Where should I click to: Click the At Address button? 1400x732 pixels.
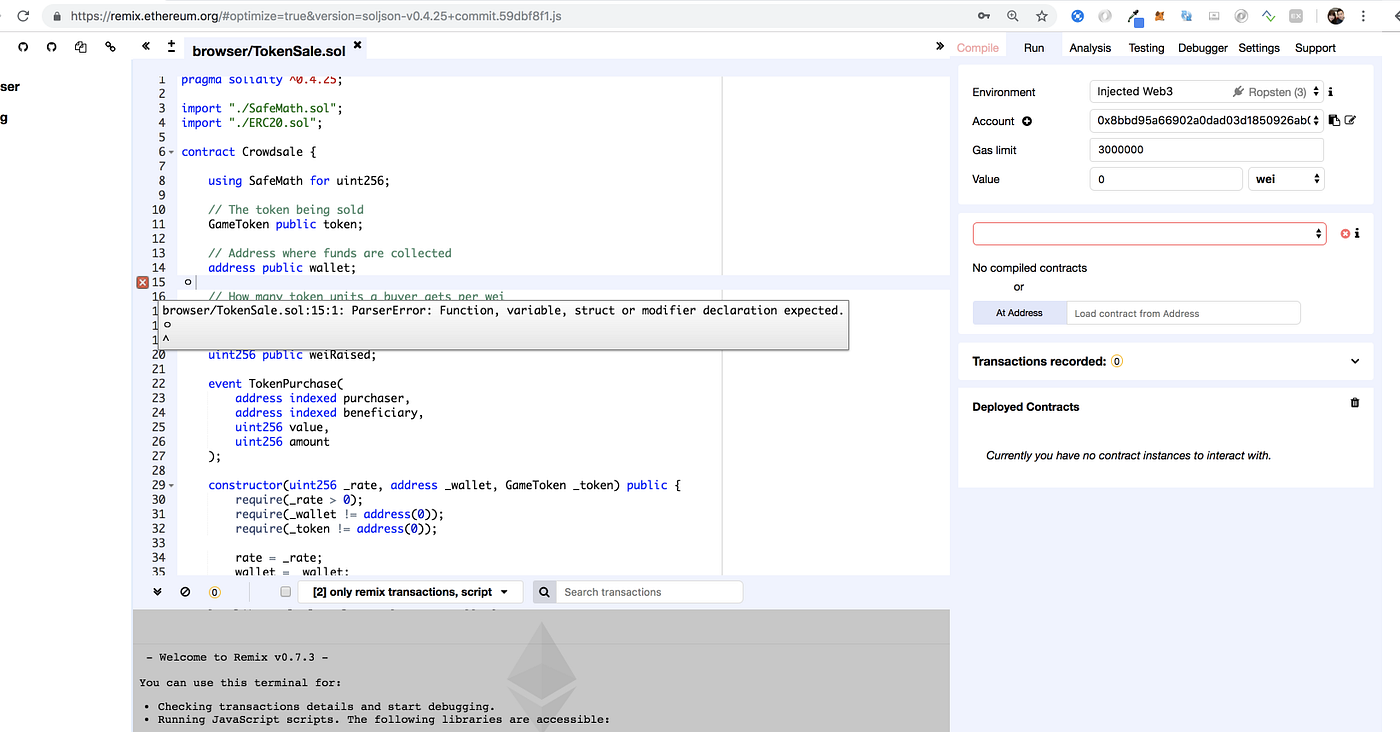(x=1019, y=313)
